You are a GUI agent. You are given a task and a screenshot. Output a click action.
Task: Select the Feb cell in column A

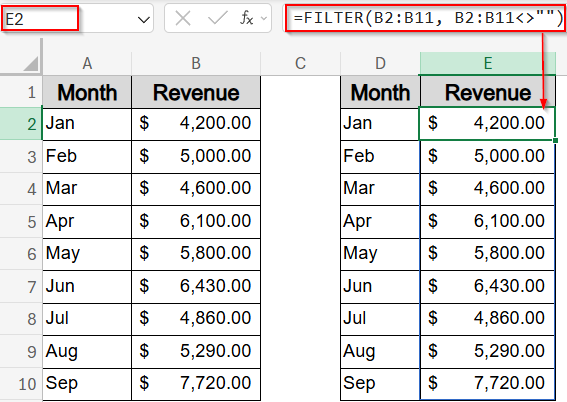87,157
